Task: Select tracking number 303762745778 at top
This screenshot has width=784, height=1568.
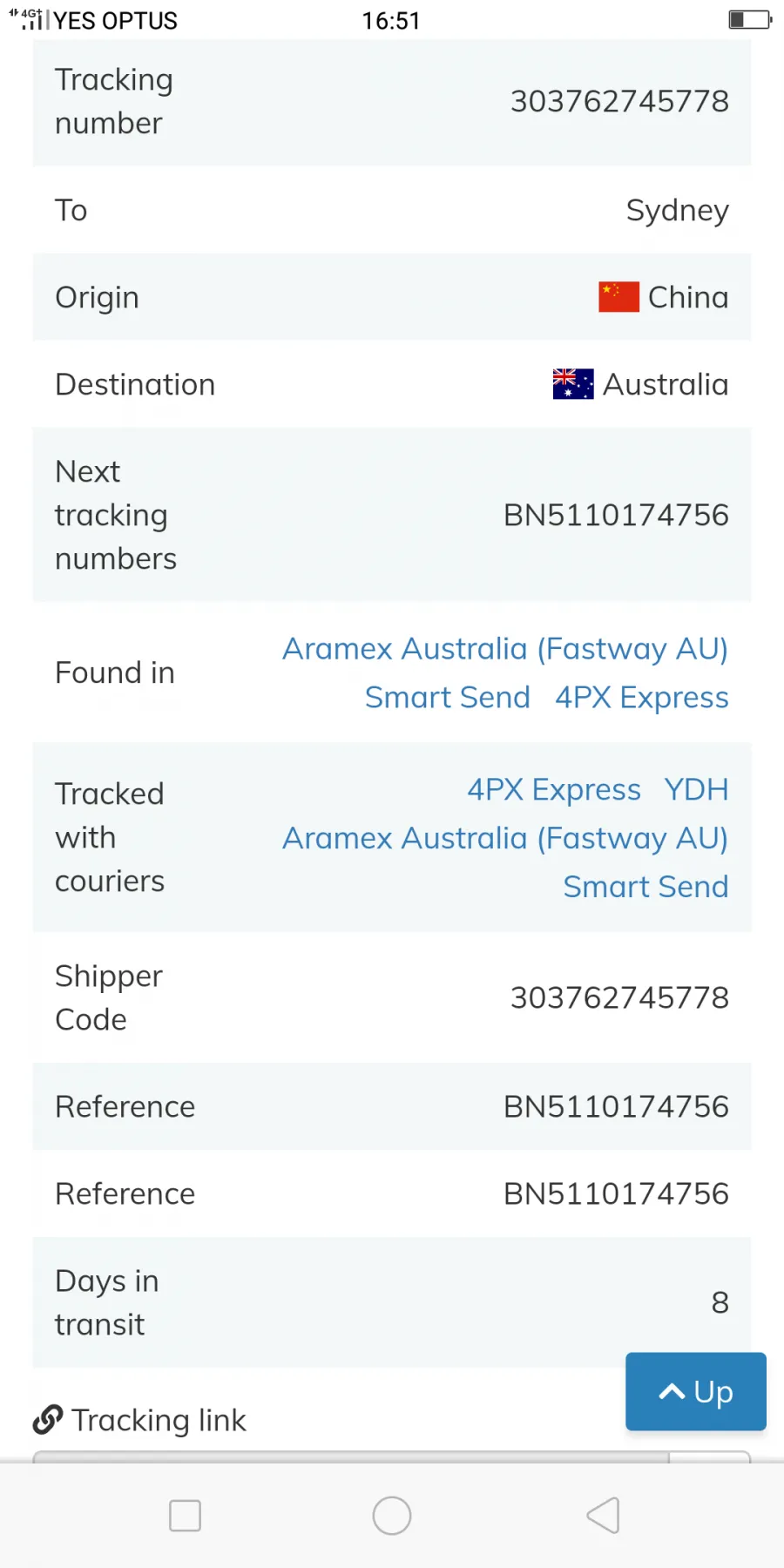Action: [619, 101]
